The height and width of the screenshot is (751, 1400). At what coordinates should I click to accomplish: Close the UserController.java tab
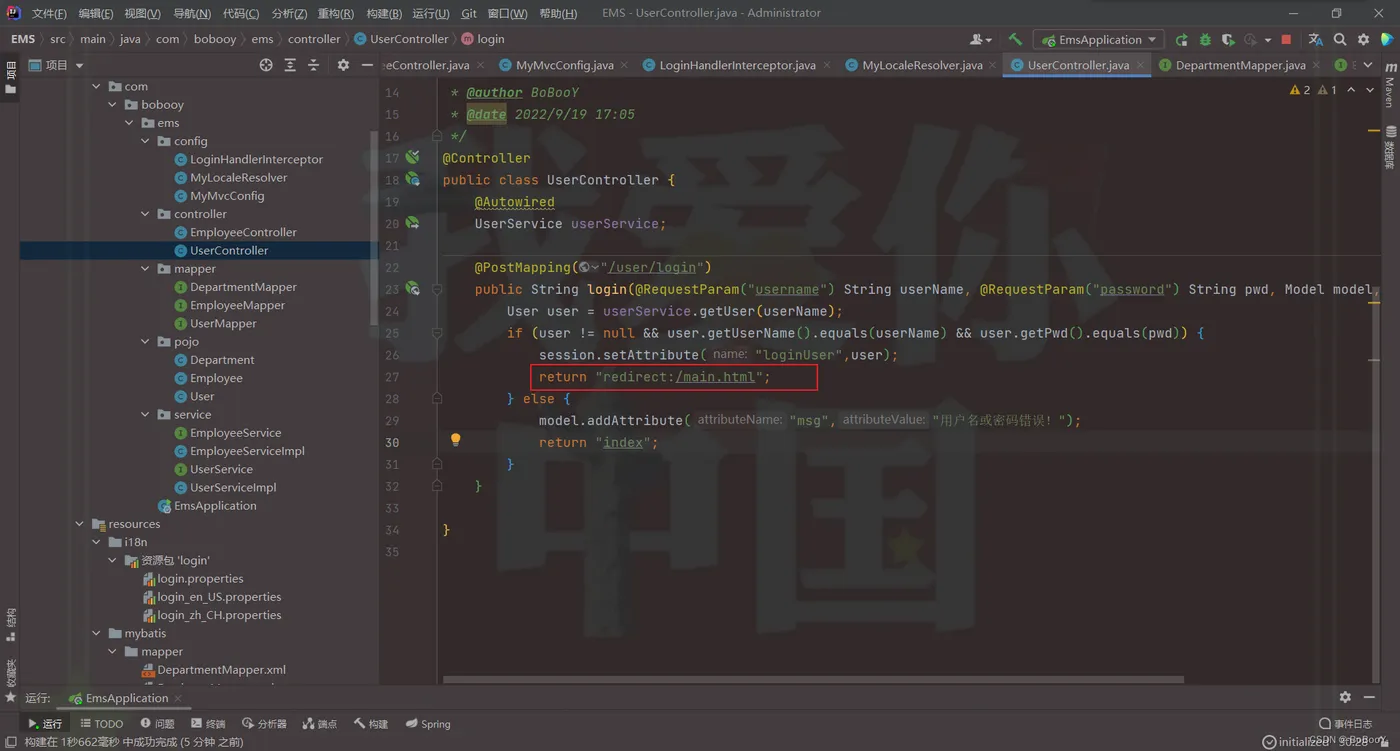[x=1141, y=65]
